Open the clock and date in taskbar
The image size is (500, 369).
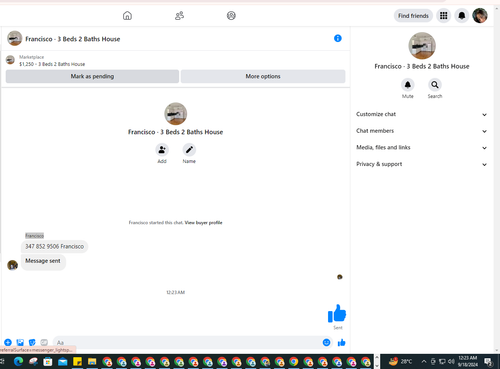click(x=468, y=361)
